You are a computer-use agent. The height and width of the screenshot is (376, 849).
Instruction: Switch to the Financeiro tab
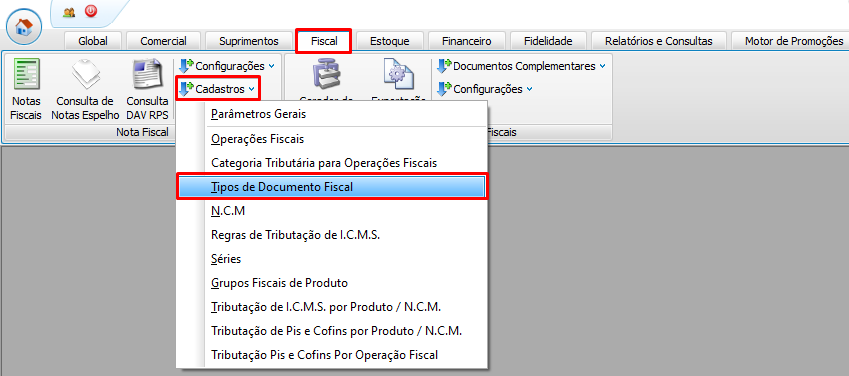[467, 41]
